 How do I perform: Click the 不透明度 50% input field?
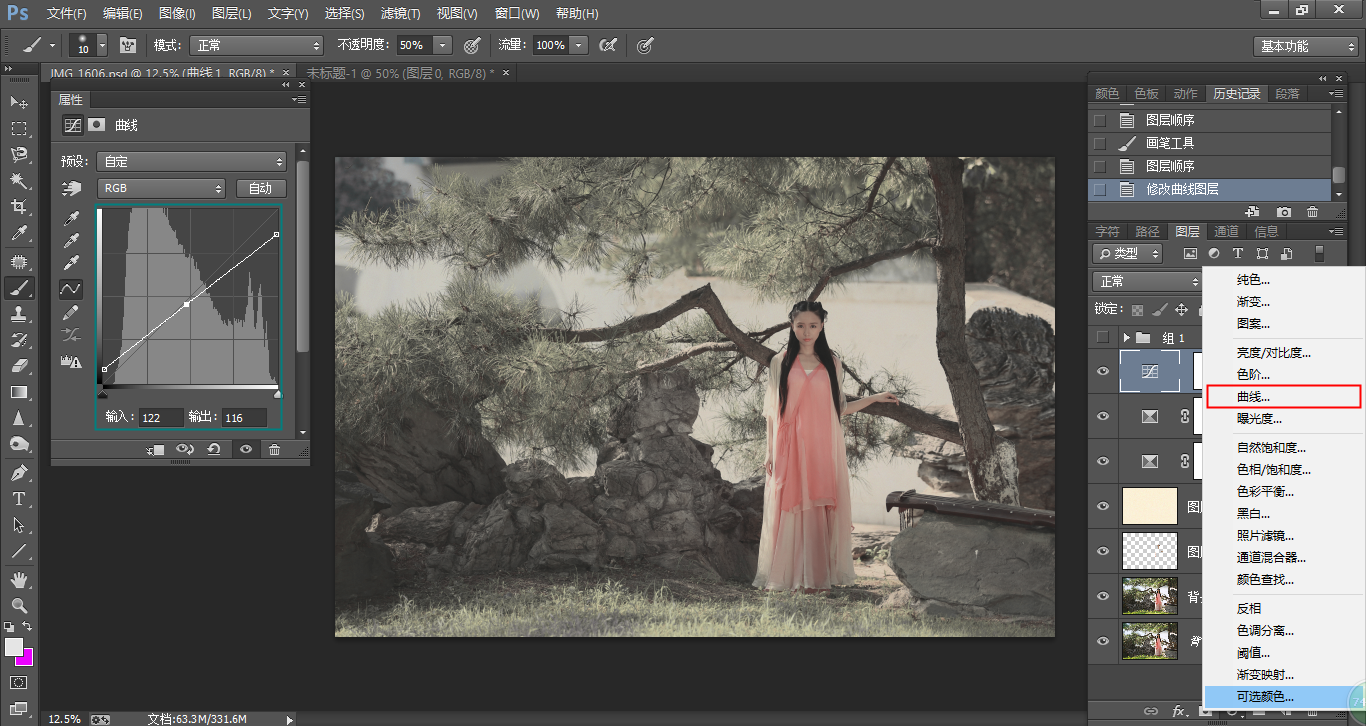(413, 45)
